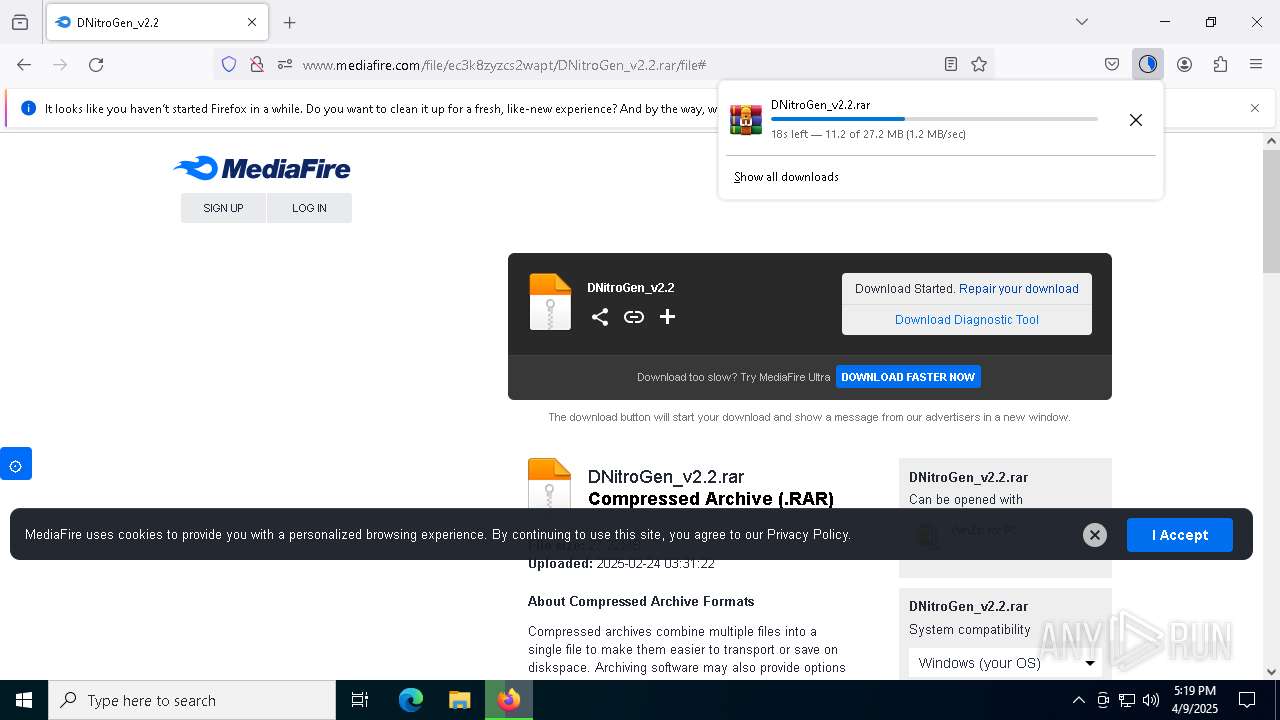
Task: Open the Firefox account icon
Action: click(x=1184, y=64)
